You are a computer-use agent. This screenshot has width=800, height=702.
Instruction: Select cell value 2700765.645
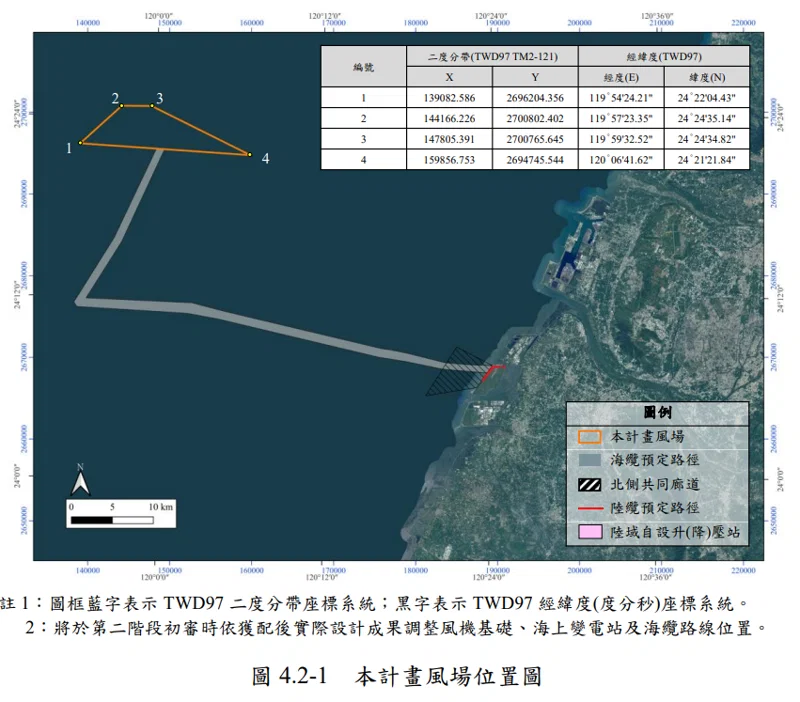(x=535, y=139)
